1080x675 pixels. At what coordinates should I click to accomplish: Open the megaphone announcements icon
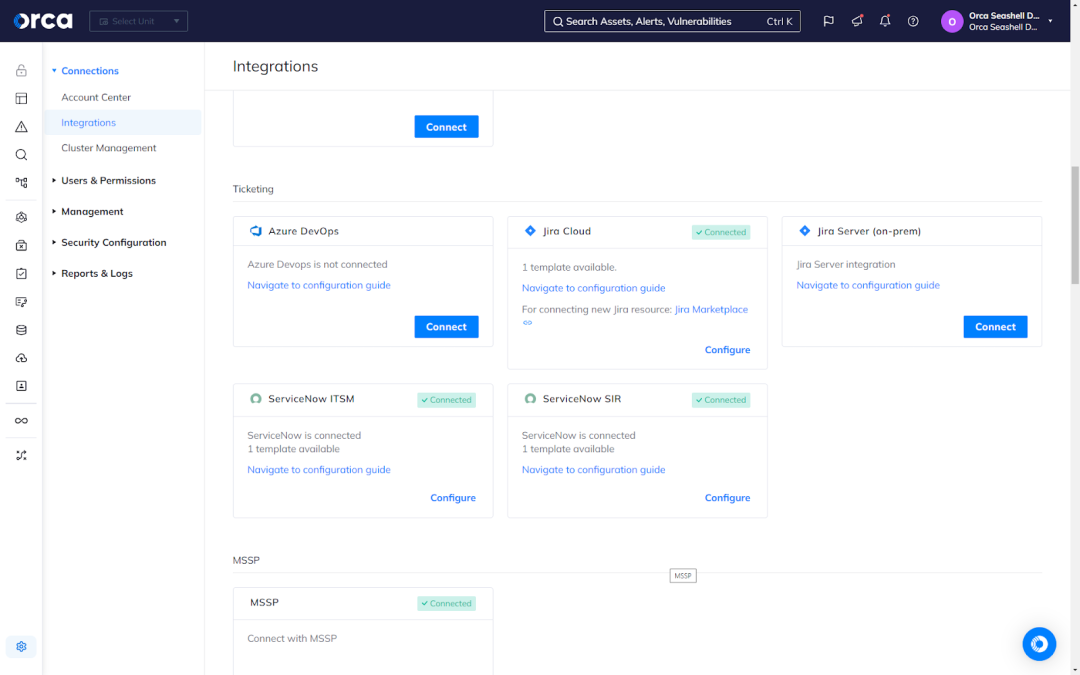tap(857, 21)
